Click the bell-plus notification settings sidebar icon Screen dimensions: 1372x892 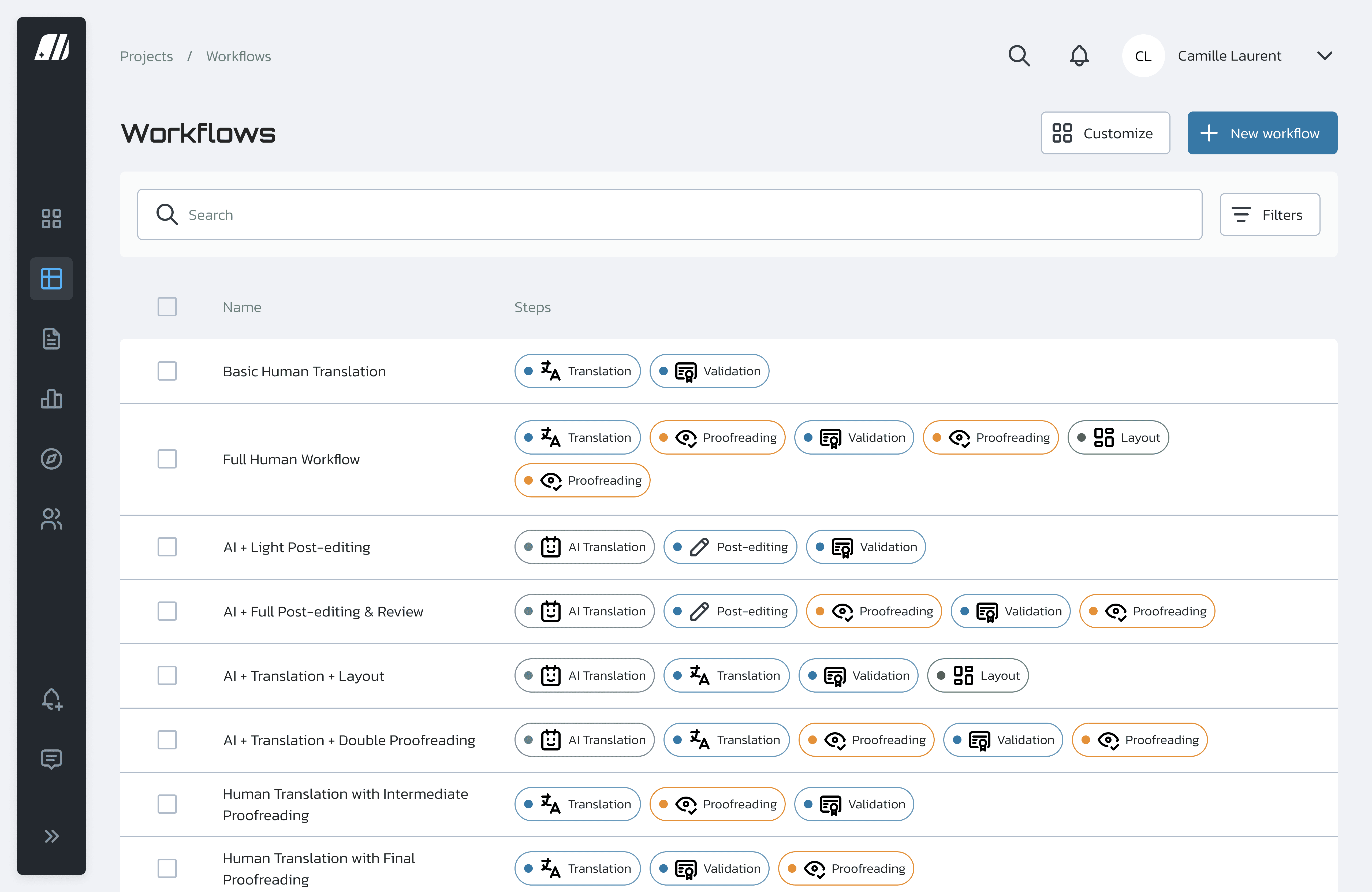coord(51,699)
